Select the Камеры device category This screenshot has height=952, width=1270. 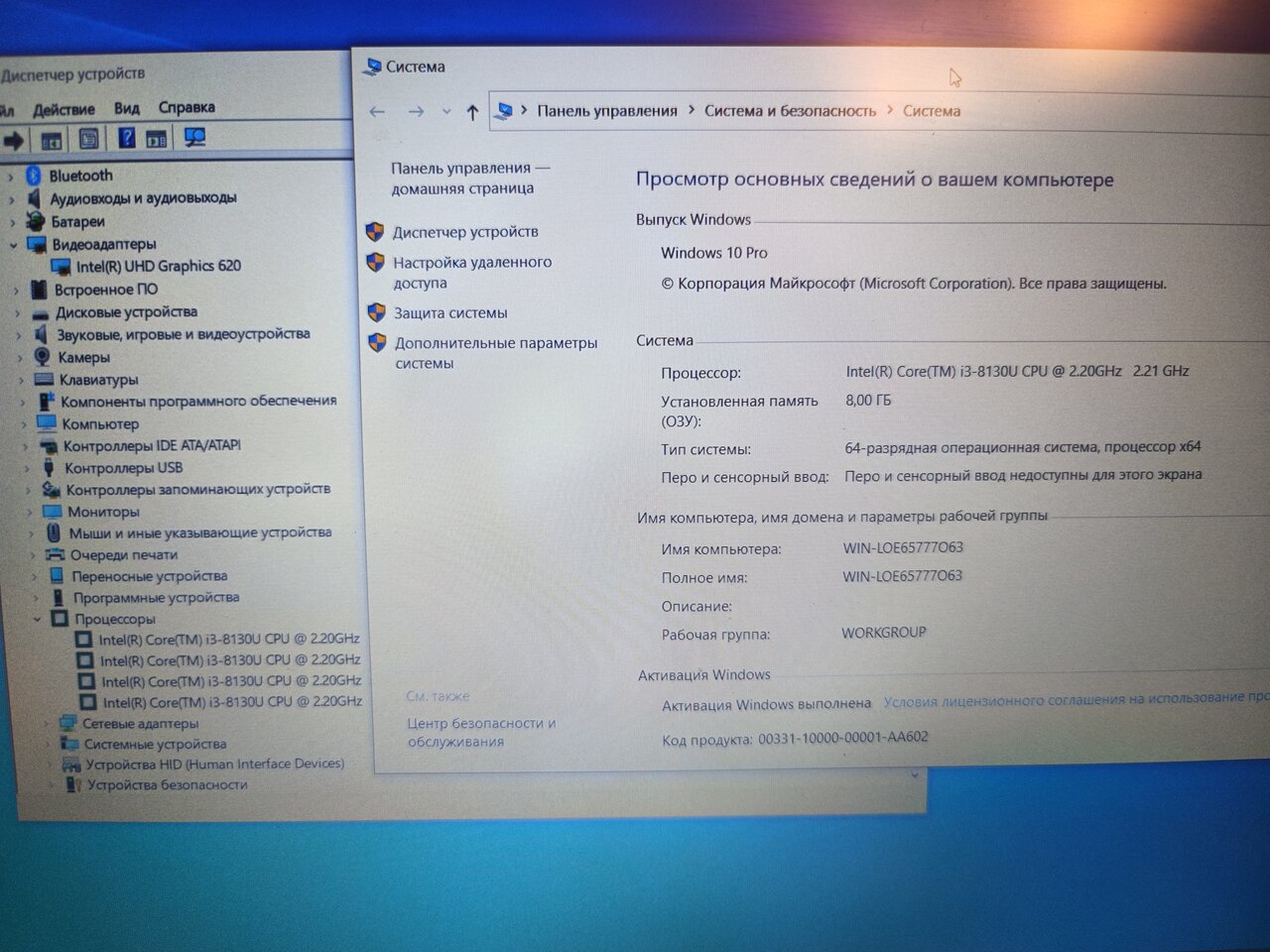[x=83, y=357]
